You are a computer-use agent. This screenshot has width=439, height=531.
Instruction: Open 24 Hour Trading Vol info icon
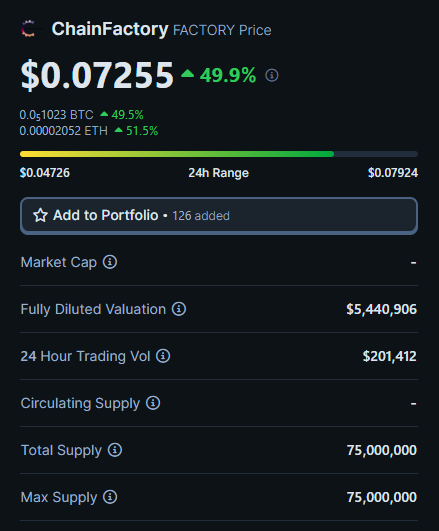(x=163, y=356)
